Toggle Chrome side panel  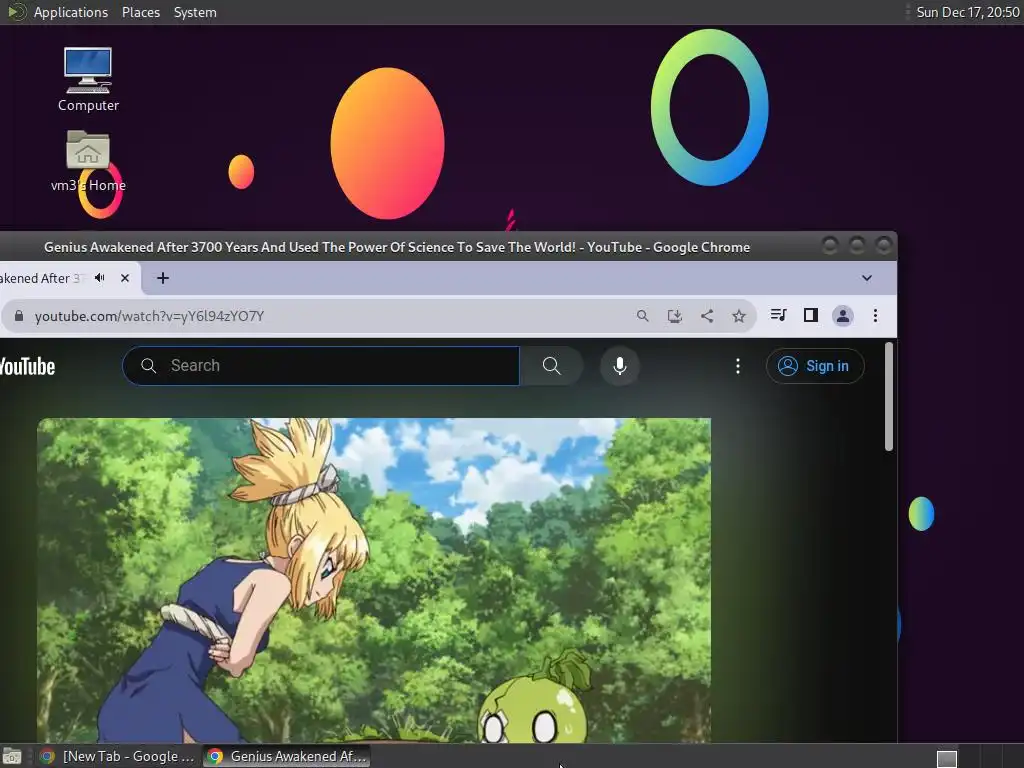point(810,315)
